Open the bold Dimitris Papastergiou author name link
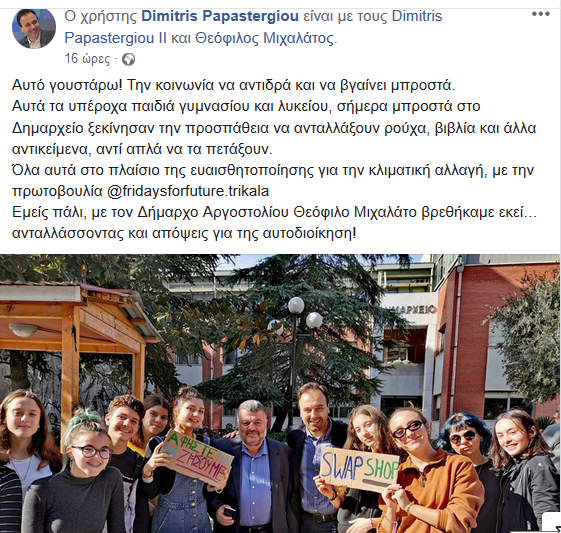 220,16
